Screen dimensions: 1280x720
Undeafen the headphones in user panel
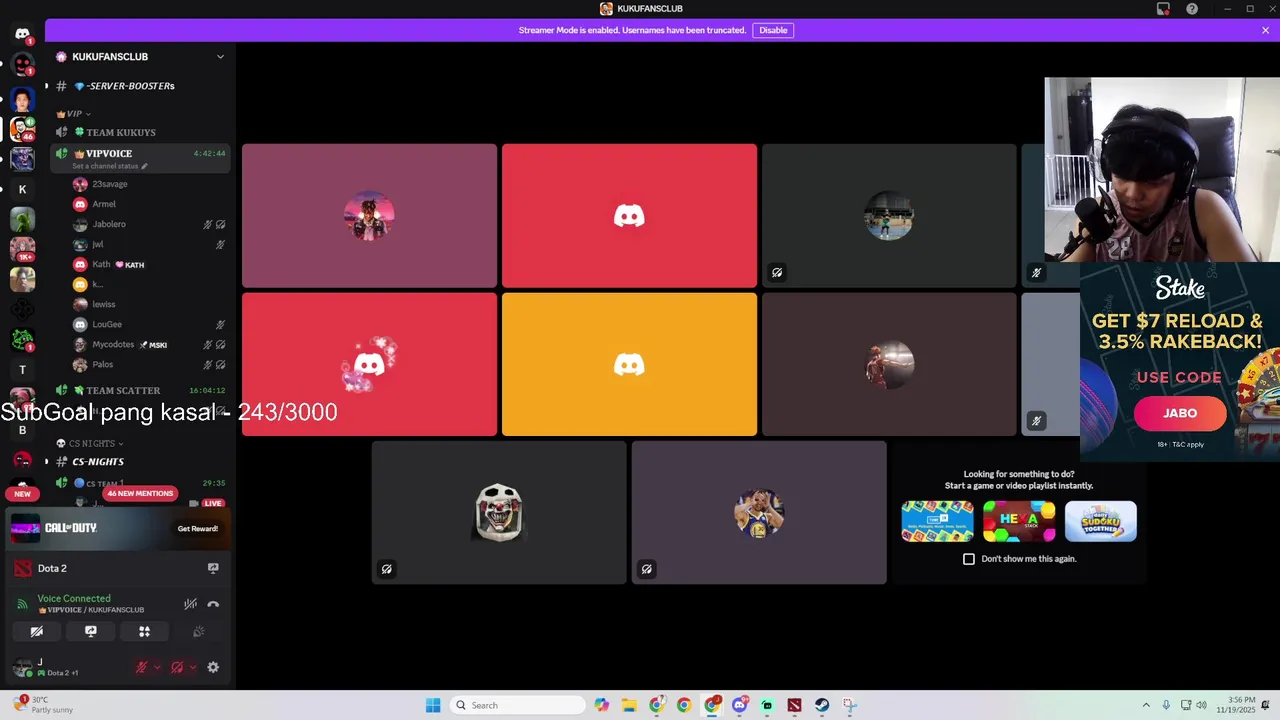tap(177, 667)
